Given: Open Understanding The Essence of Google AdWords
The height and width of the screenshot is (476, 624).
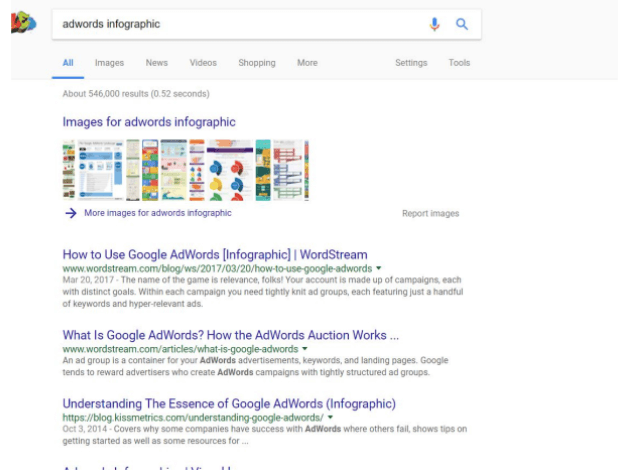Looking at the screenshot, I should pyautogui.click(x=229, y=404).
